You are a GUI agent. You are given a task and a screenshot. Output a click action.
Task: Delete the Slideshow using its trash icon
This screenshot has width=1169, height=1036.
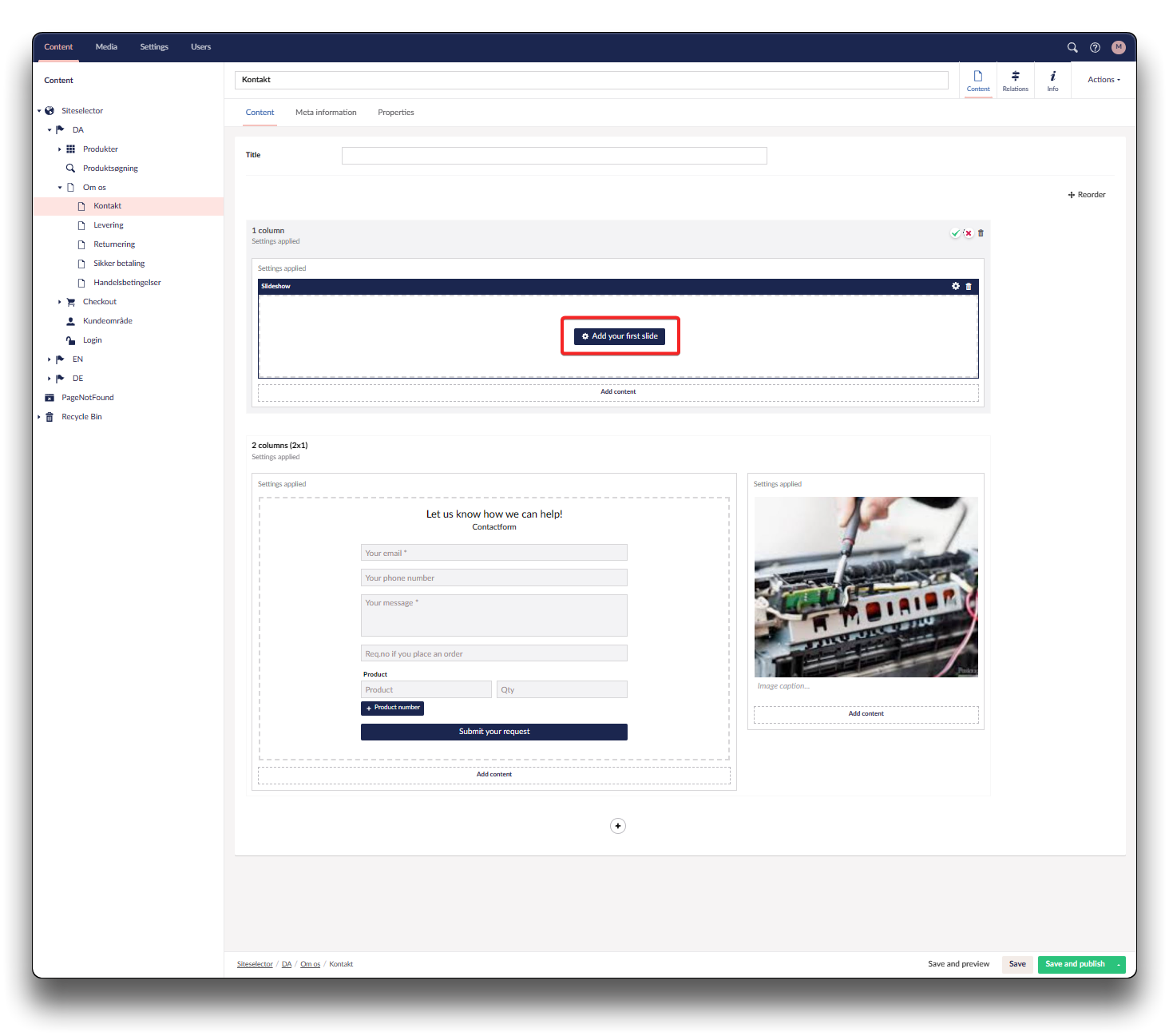coord(969,286)
